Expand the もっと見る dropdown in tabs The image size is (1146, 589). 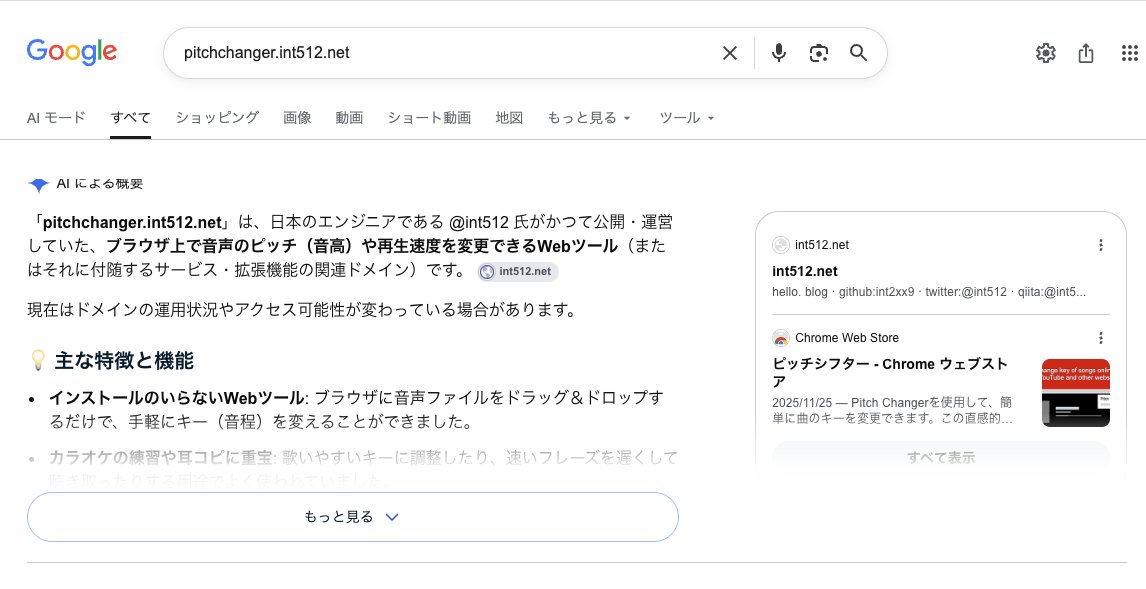(589, 118)
